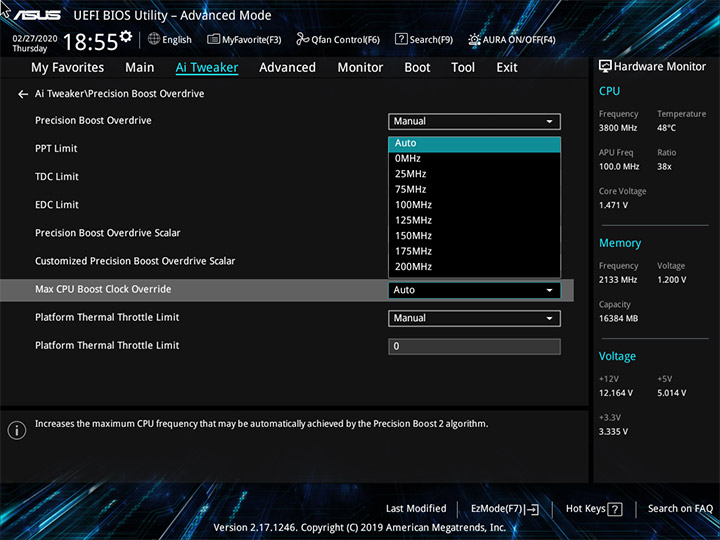The height and width of the screenshot is (540, 720).
Task: Select the TDC Limit setting
Action: (x=57, y=177)
